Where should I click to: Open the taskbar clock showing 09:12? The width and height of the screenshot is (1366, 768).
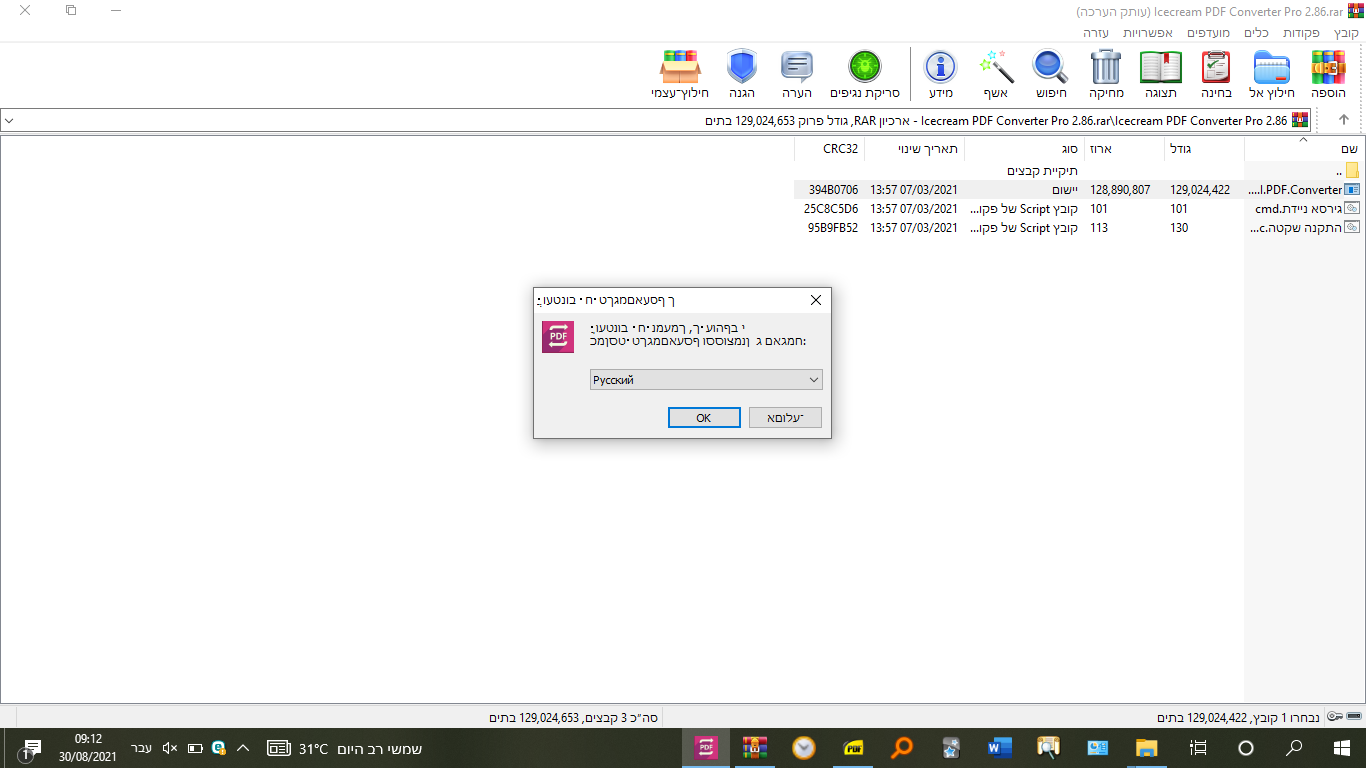(88, 748)
